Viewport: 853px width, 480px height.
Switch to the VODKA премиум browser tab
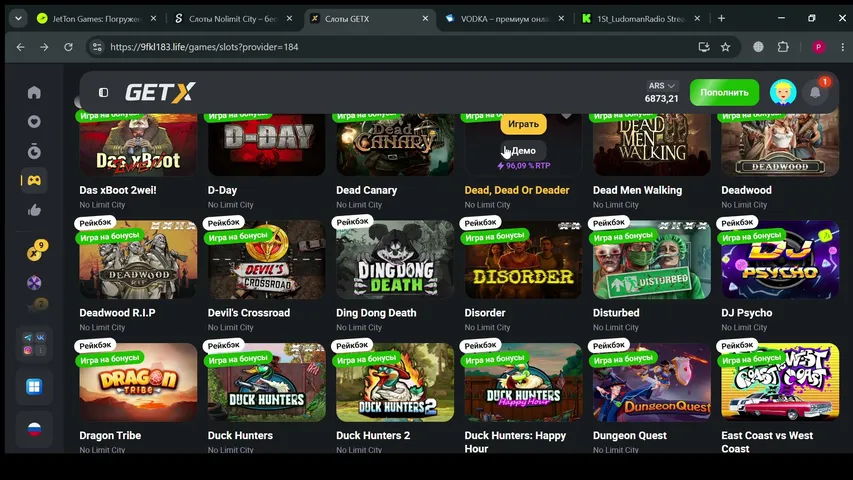click(x=504, y=19)
